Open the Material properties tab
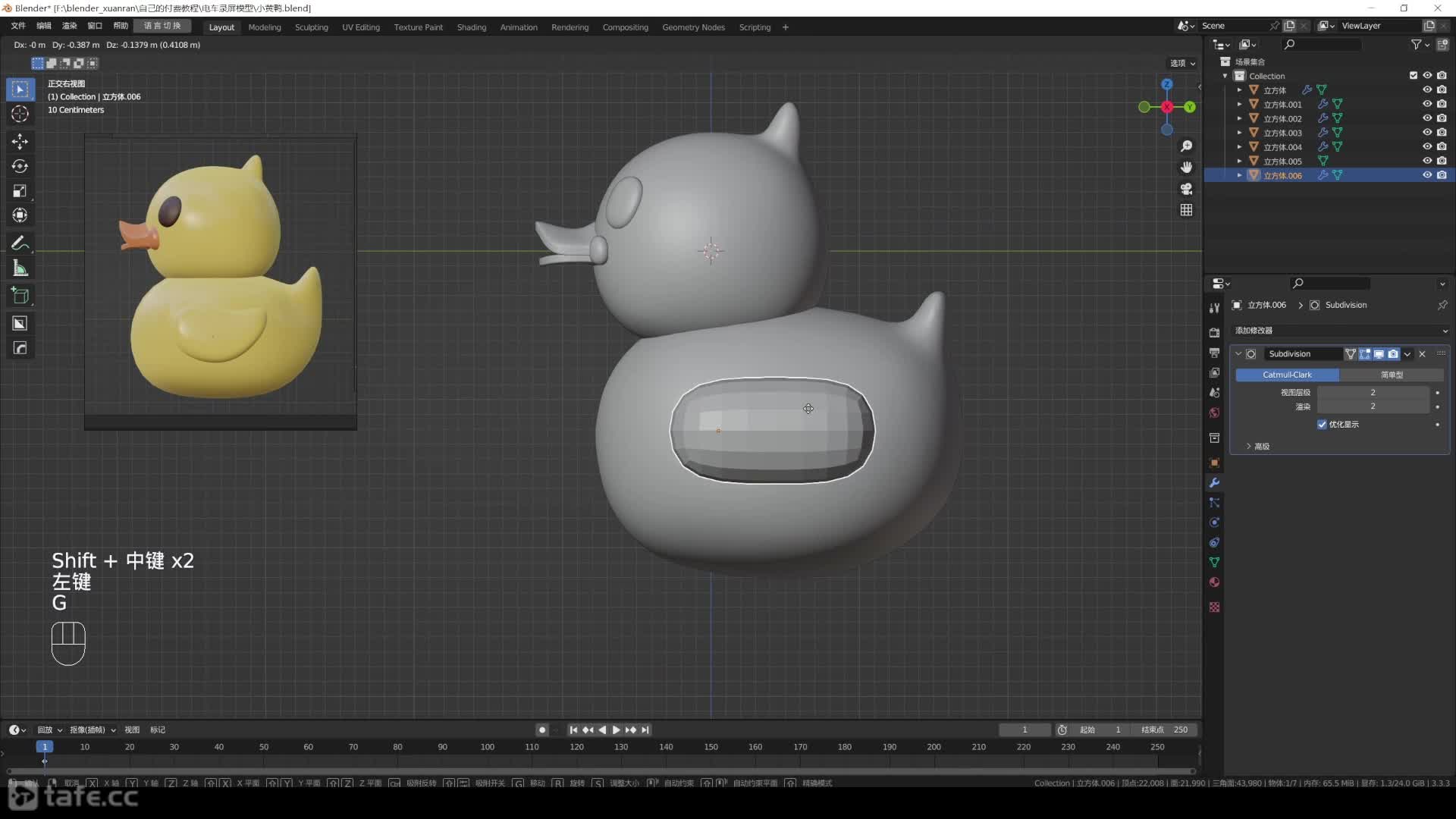 tap(1214, 582)
